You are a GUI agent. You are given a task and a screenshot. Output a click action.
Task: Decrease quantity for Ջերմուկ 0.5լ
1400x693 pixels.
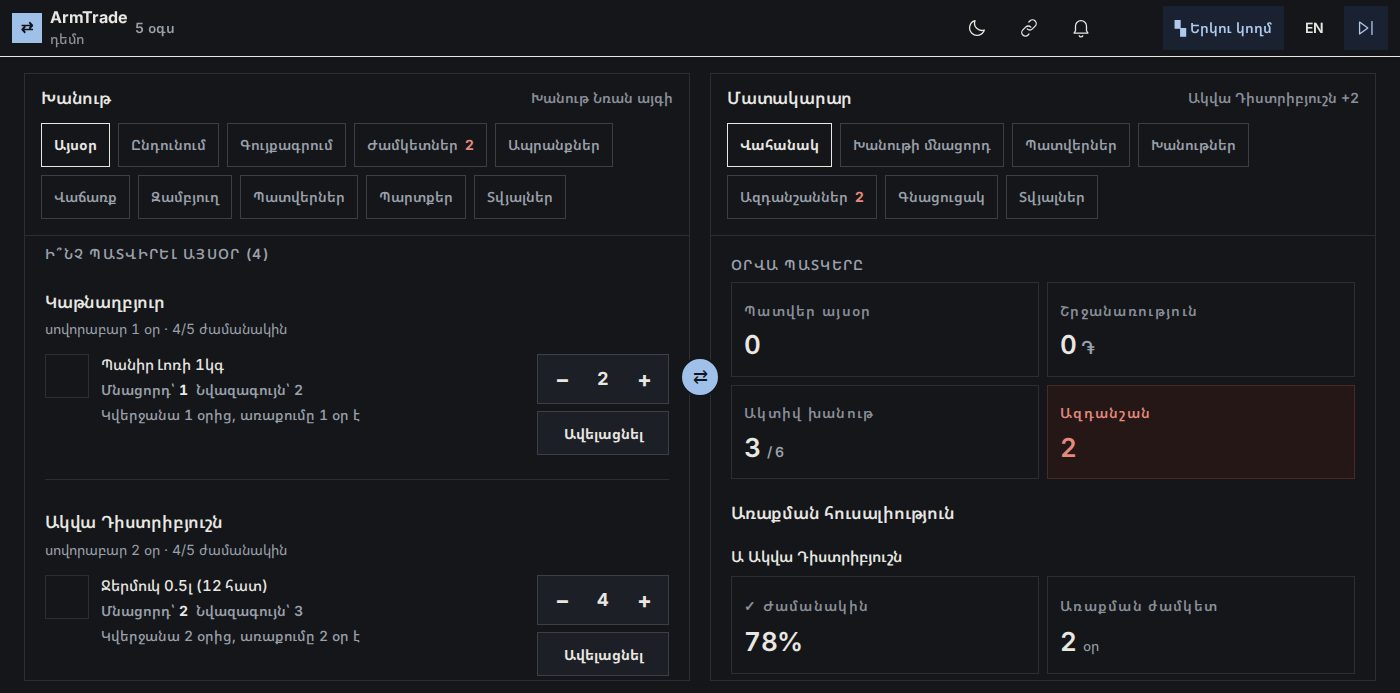(x=562, y=600)
